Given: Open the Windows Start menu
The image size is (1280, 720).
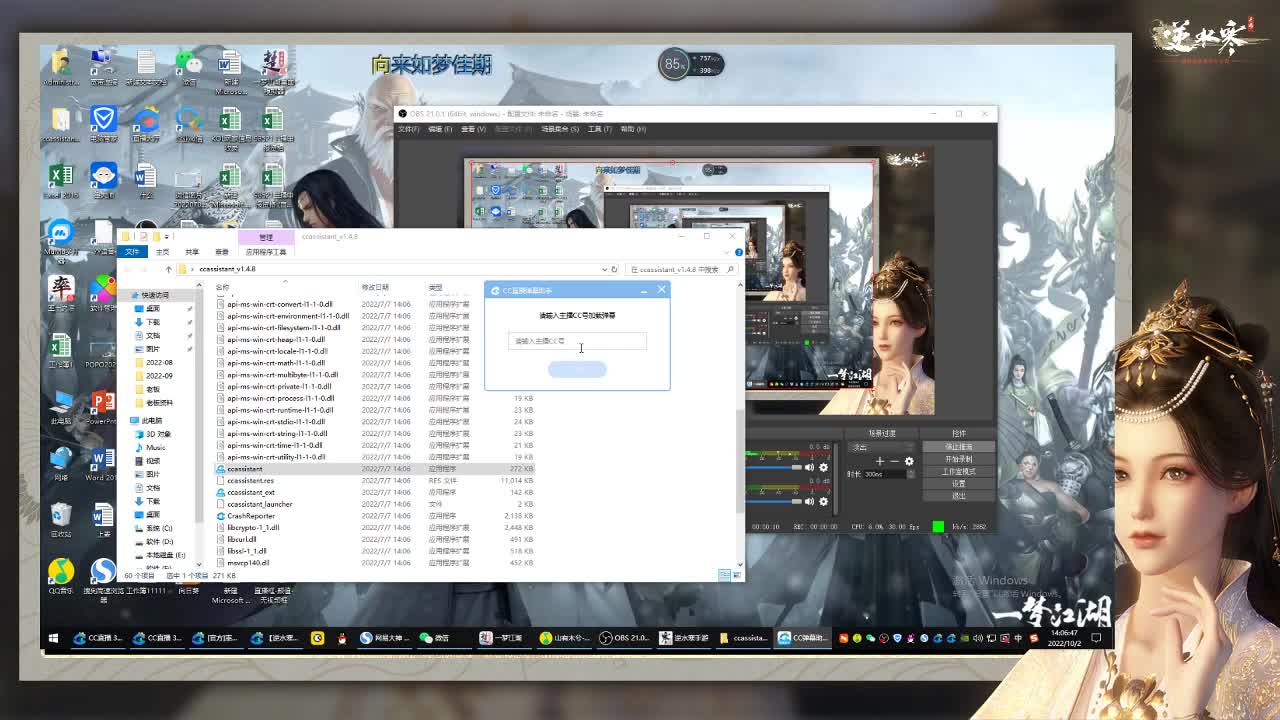Looking at the screenshot, I should click(x=53, y=638).
